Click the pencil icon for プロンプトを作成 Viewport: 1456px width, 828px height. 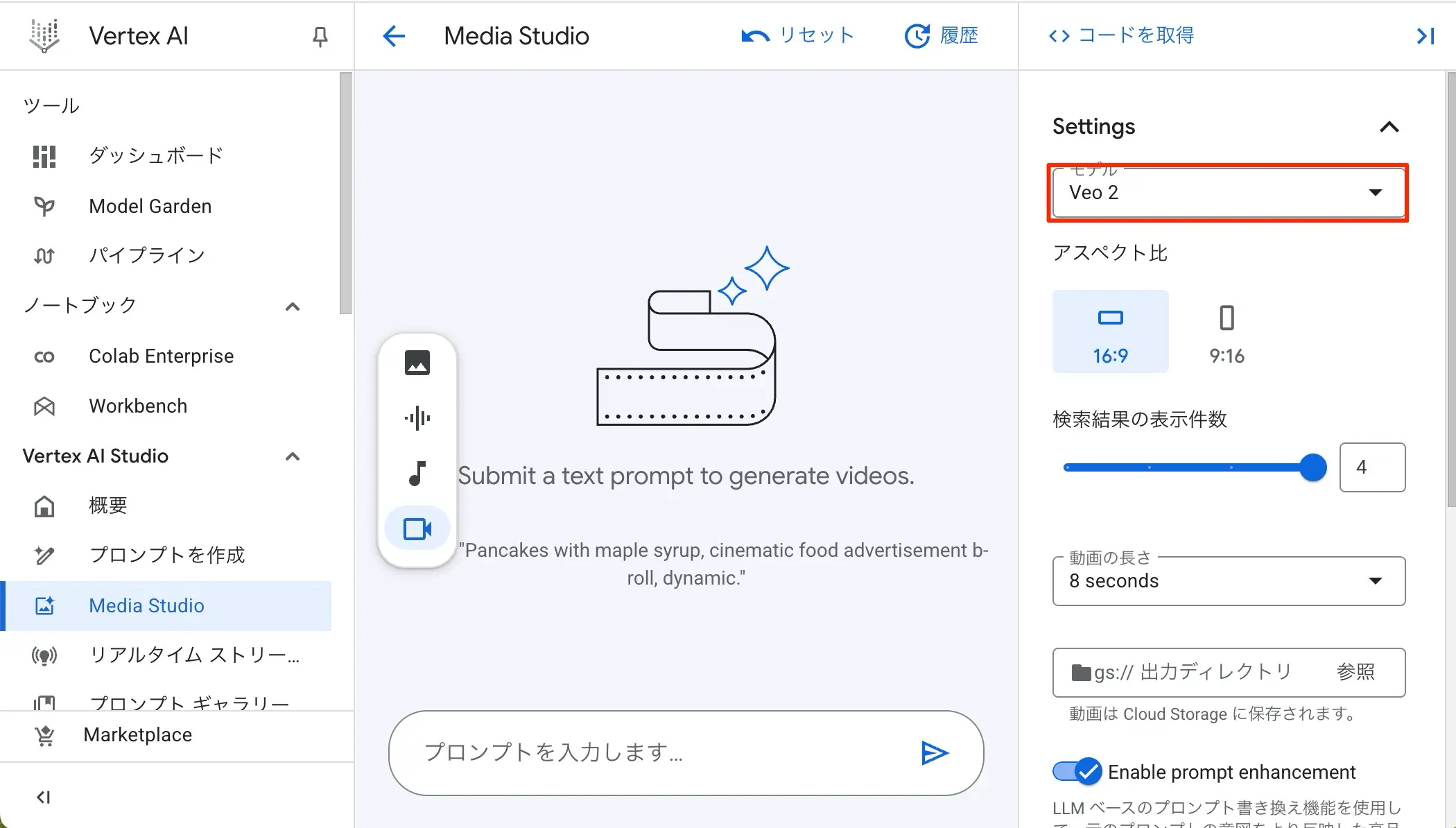click(44, 555)
